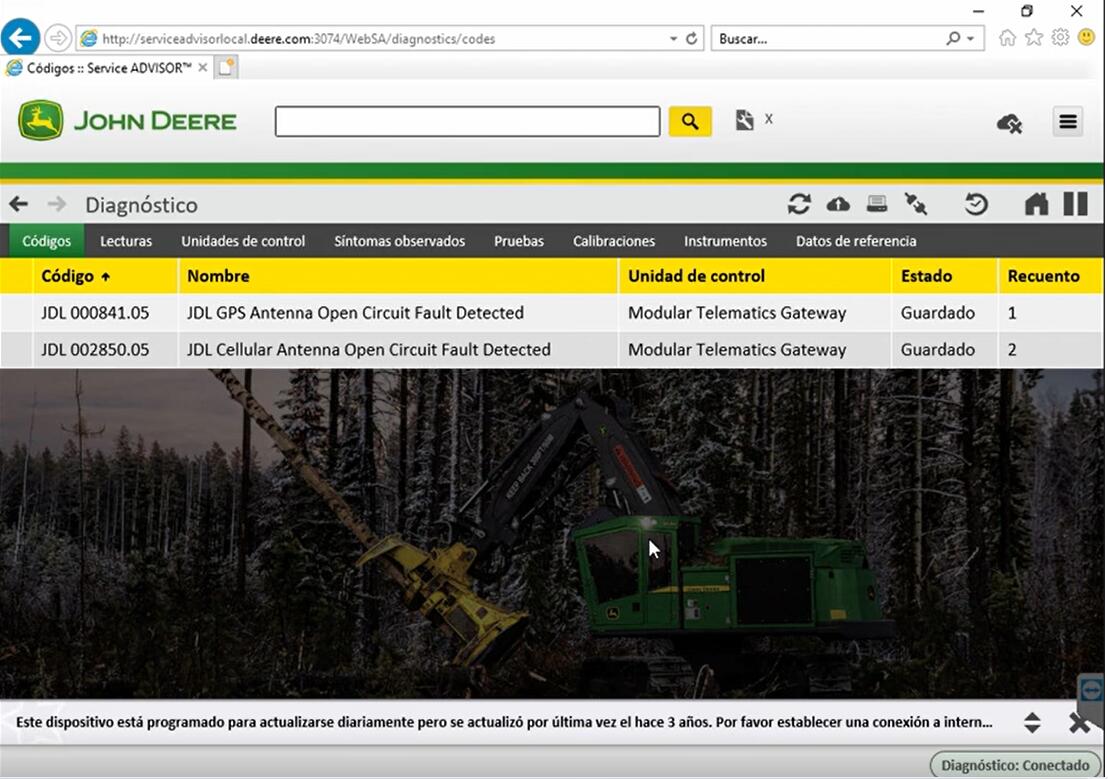
Task: Open the browser home icon
Action: click(1007, 37)
